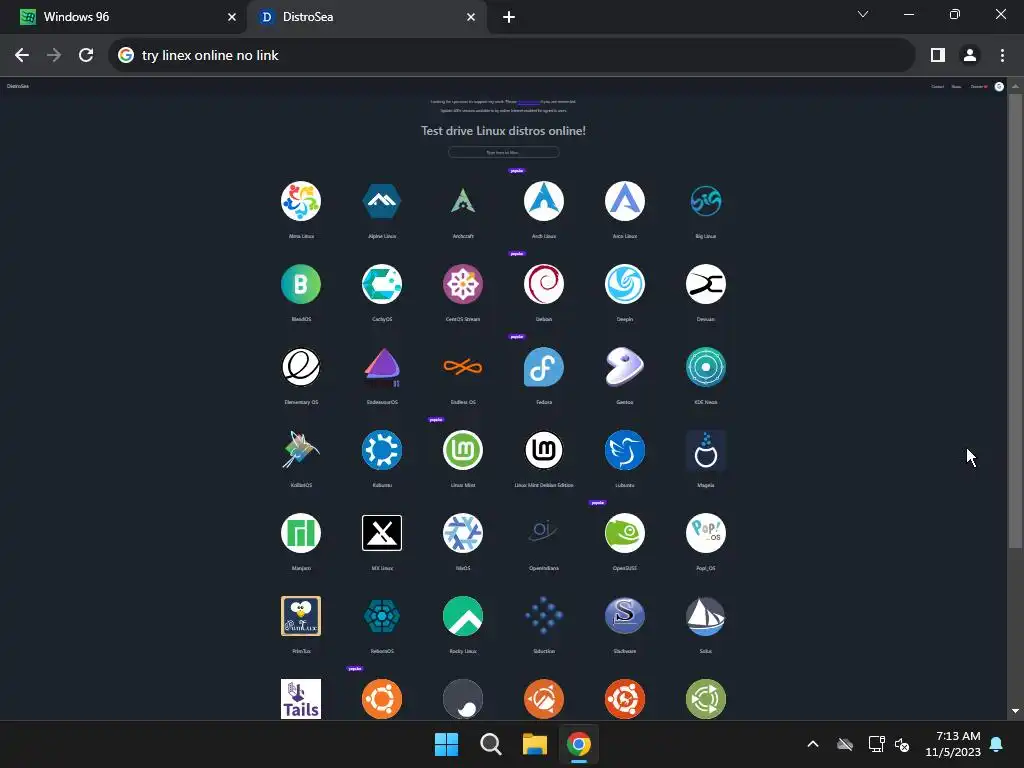Select the OpenSUSE chameleon icon
The image size is (1024, 768).
(625, 533)
